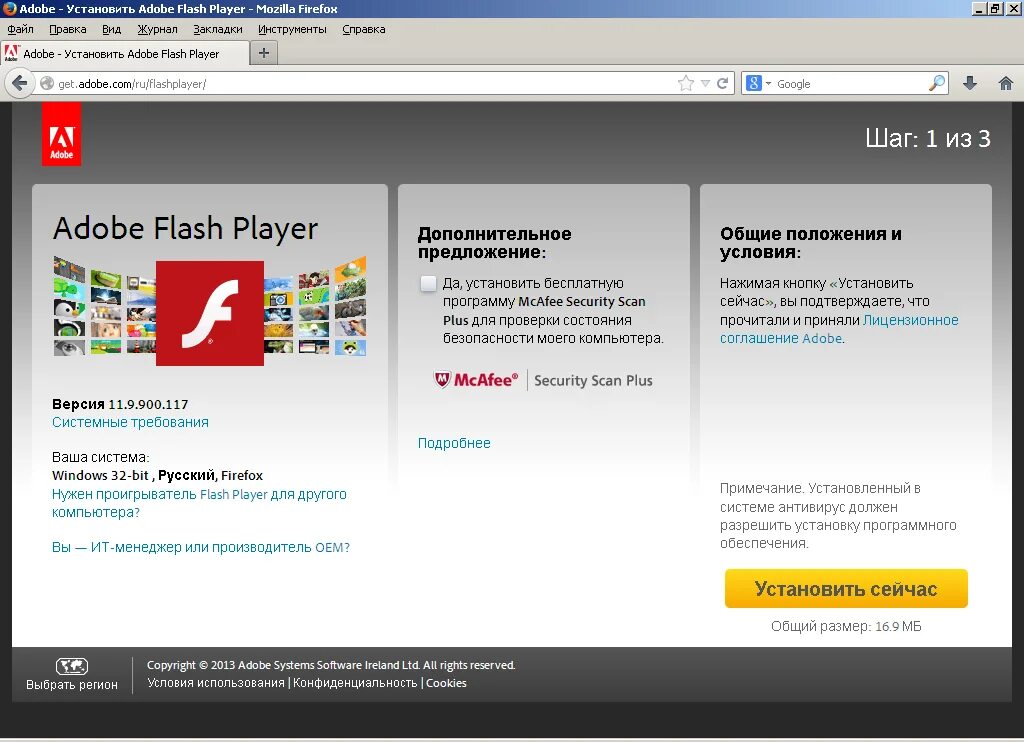Viewport: 1024px width, 742px height.
Task: Click the McAfee Security Scan Plus logo
Action: pyautogui.click(x=543, y=380)
